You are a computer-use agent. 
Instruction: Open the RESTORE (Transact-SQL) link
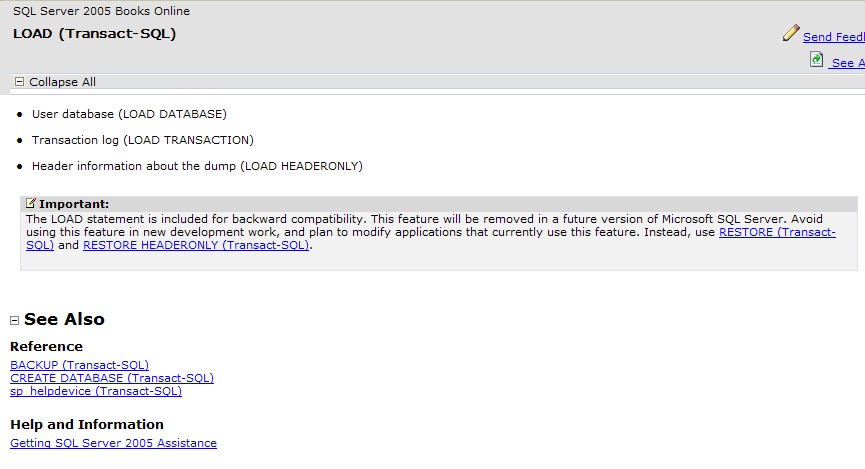pos(777,232)
